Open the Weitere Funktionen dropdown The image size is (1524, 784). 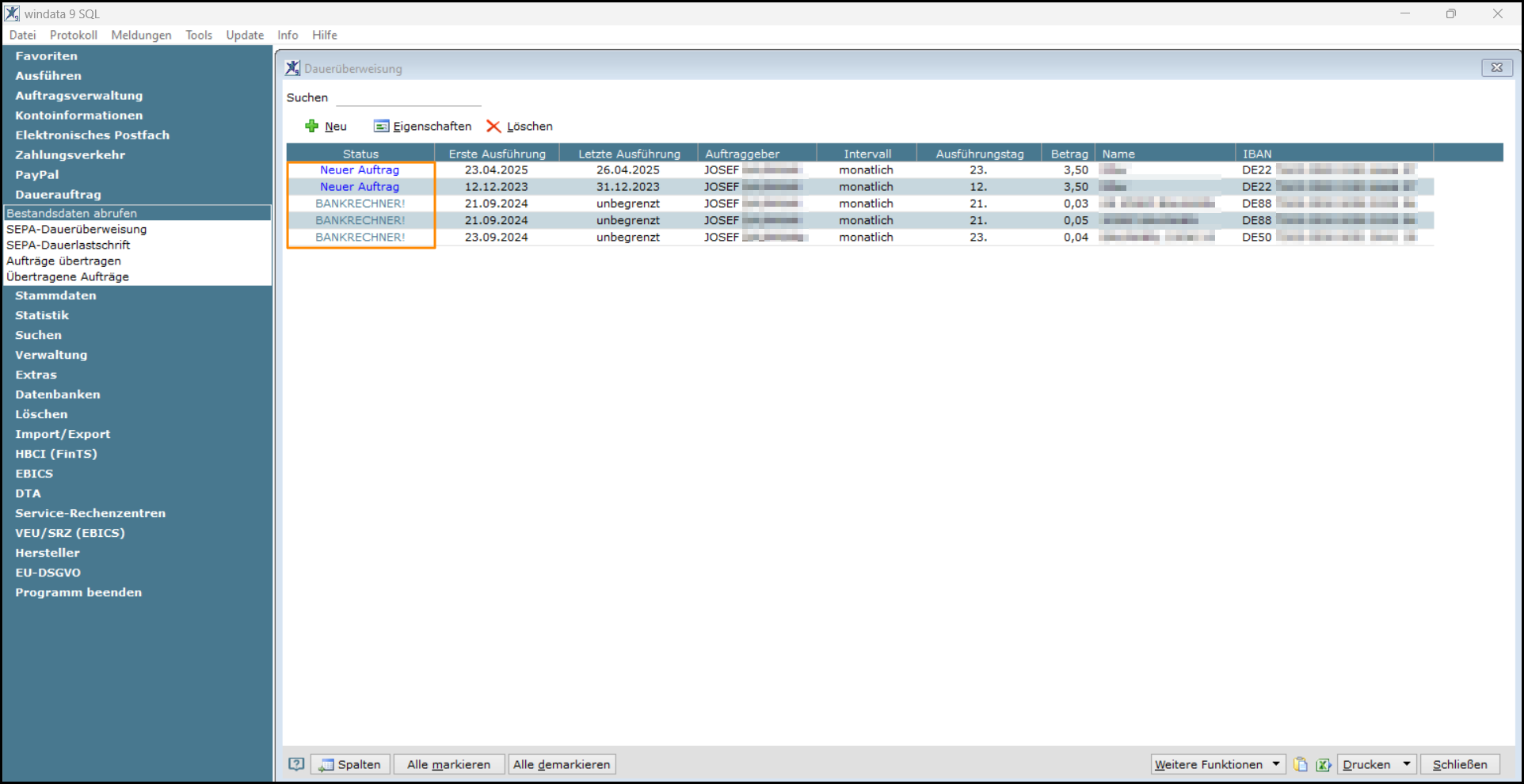1217,764
